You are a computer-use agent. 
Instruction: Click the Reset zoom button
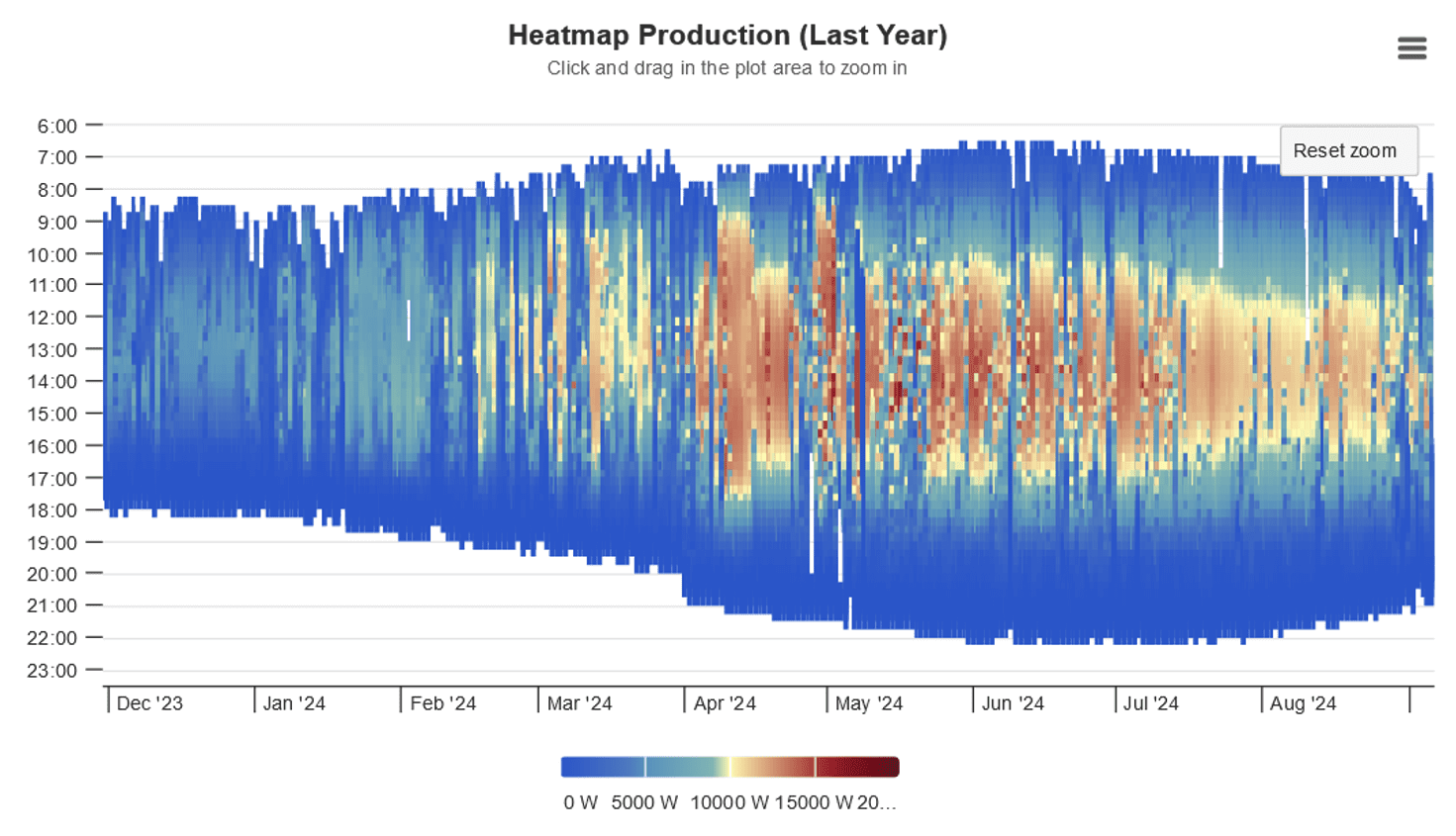coord(1347,150)
